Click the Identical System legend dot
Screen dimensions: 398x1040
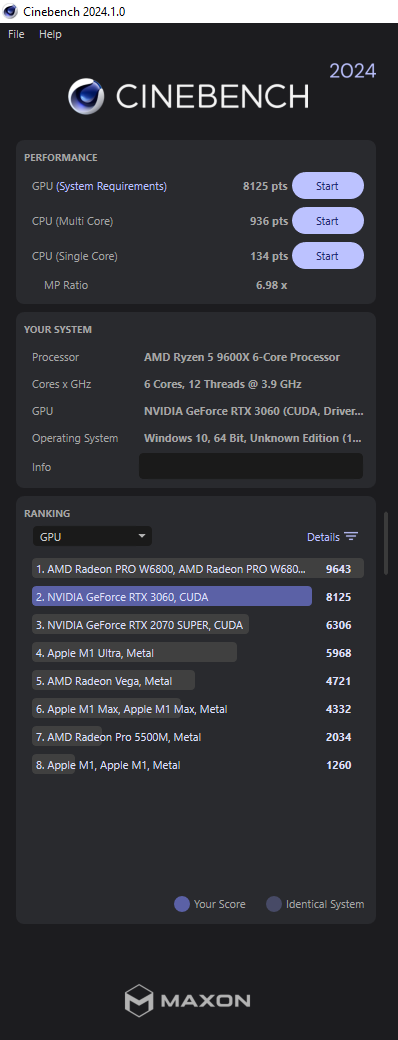(274, 904)
